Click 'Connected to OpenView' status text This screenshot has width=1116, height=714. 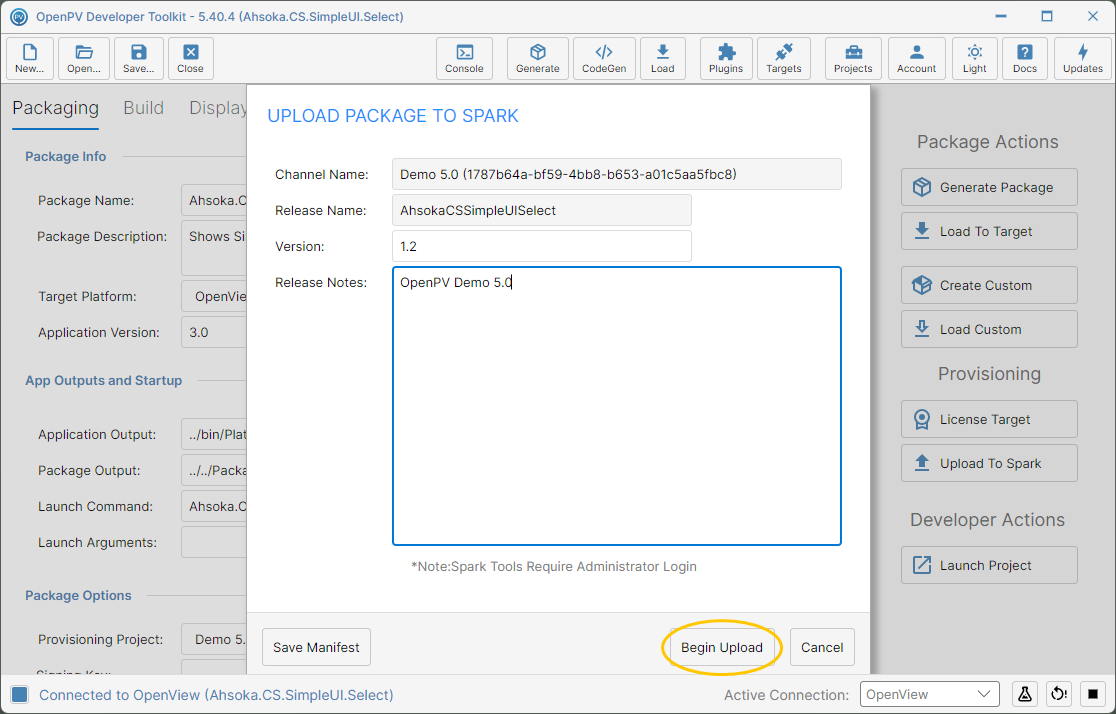coord(216,695)
